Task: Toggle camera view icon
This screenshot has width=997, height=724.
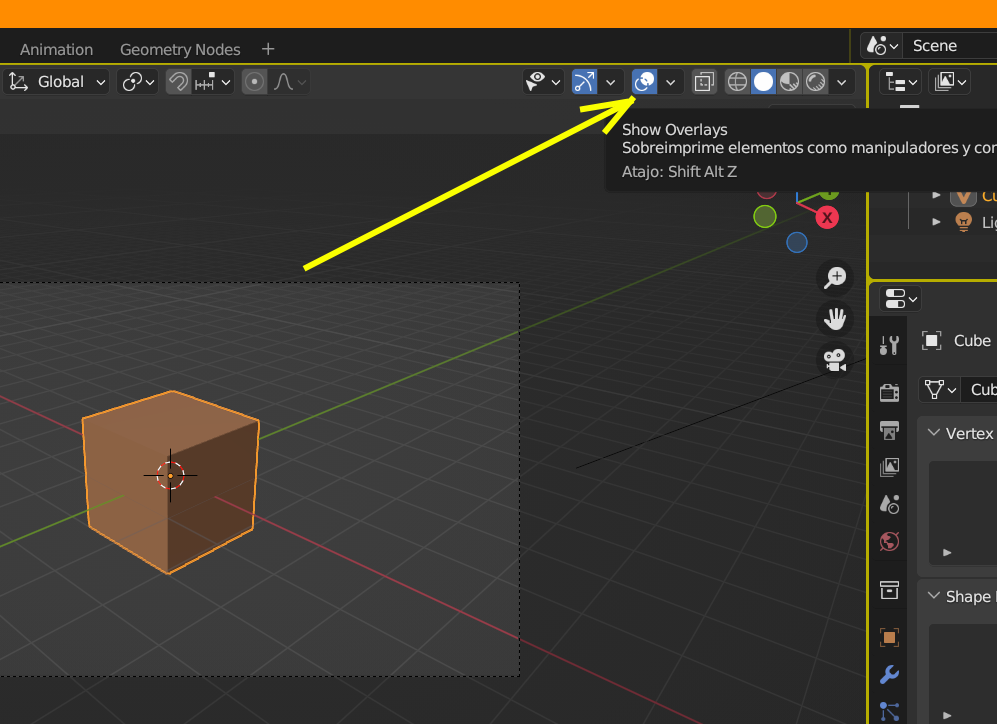Action: pos(834,360)
